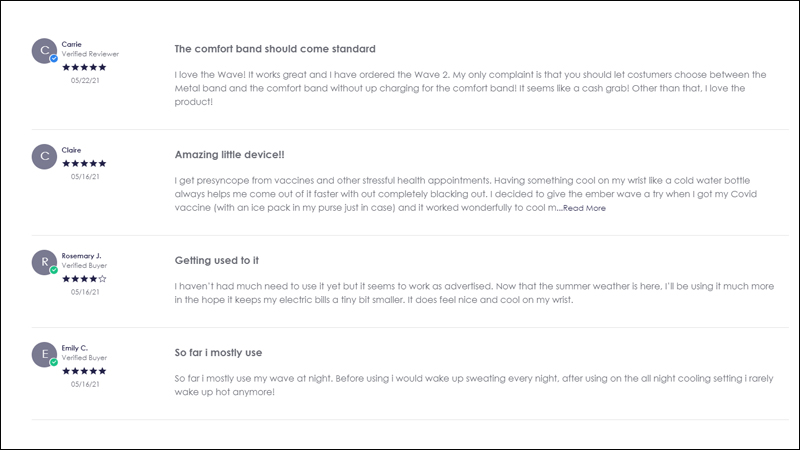Click reviewer name Emily C.

[74, 348]
